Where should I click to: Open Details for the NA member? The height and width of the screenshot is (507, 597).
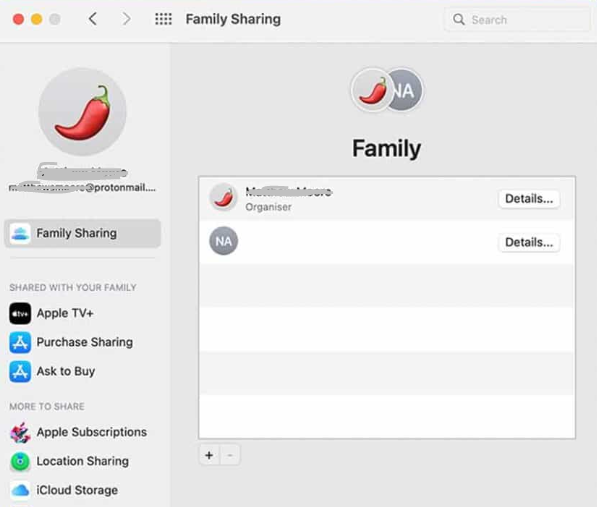point(529,242)
